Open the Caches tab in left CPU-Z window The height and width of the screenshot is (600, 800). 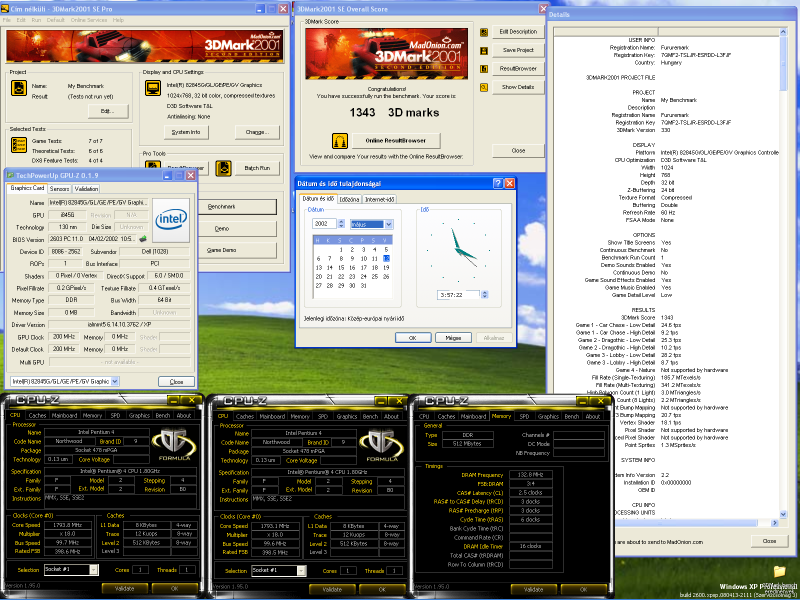(37, 415)
